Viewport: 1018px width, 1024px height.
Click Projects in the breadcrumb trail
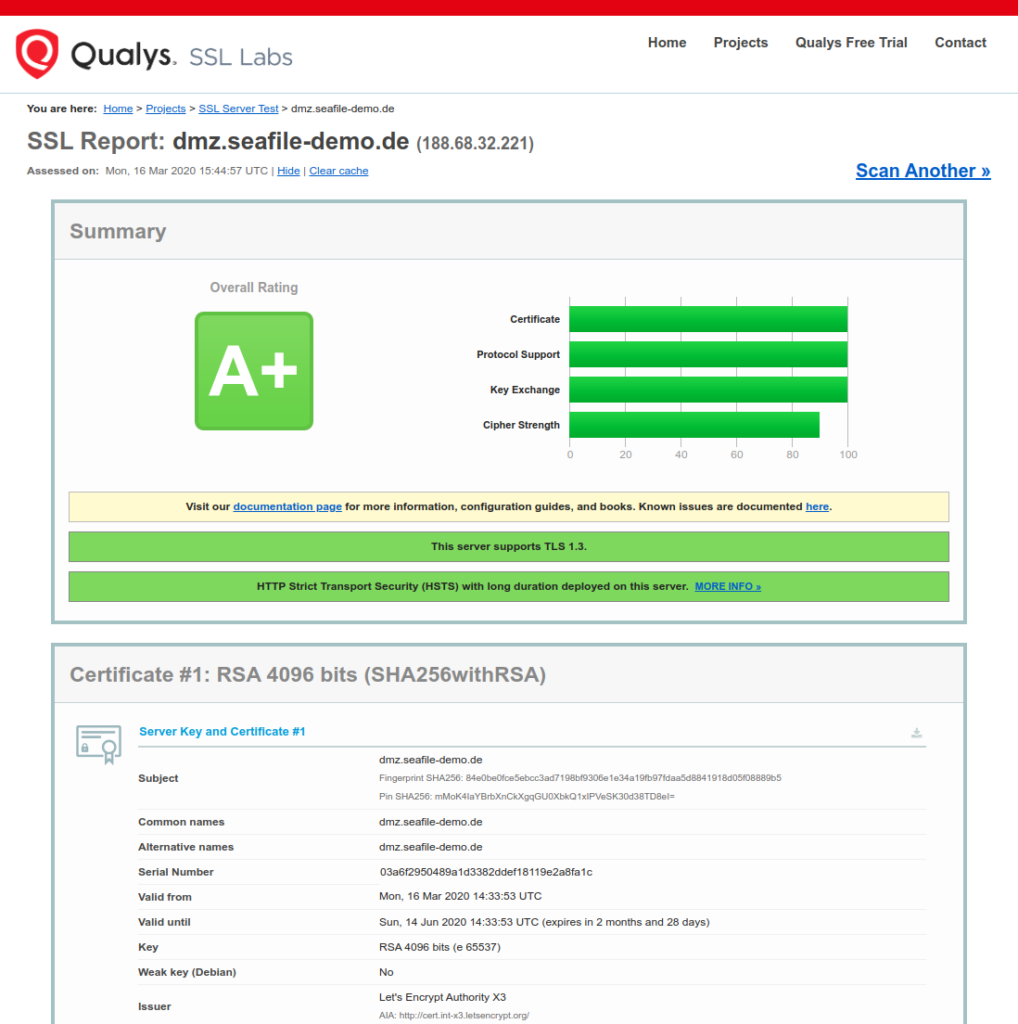pyautogui.click(x=166, y=109)
